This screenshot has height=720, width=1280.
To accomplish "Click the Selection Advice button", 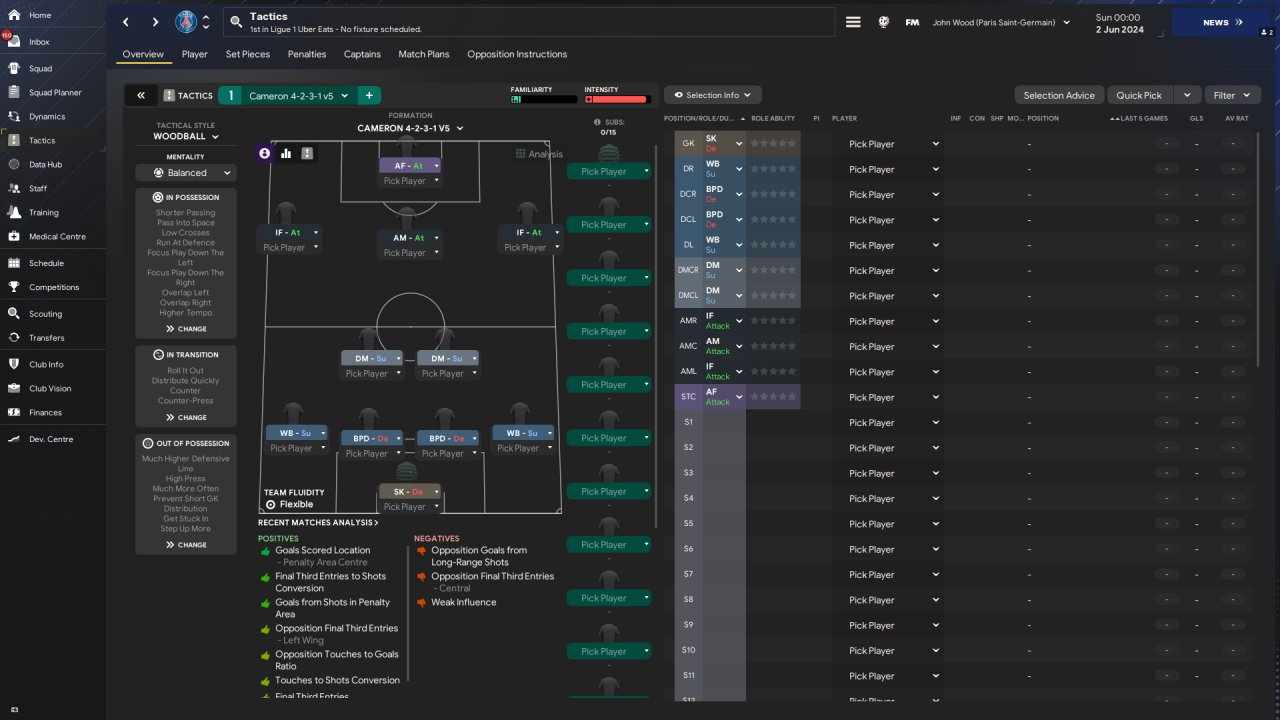I will click(1058, 95).
